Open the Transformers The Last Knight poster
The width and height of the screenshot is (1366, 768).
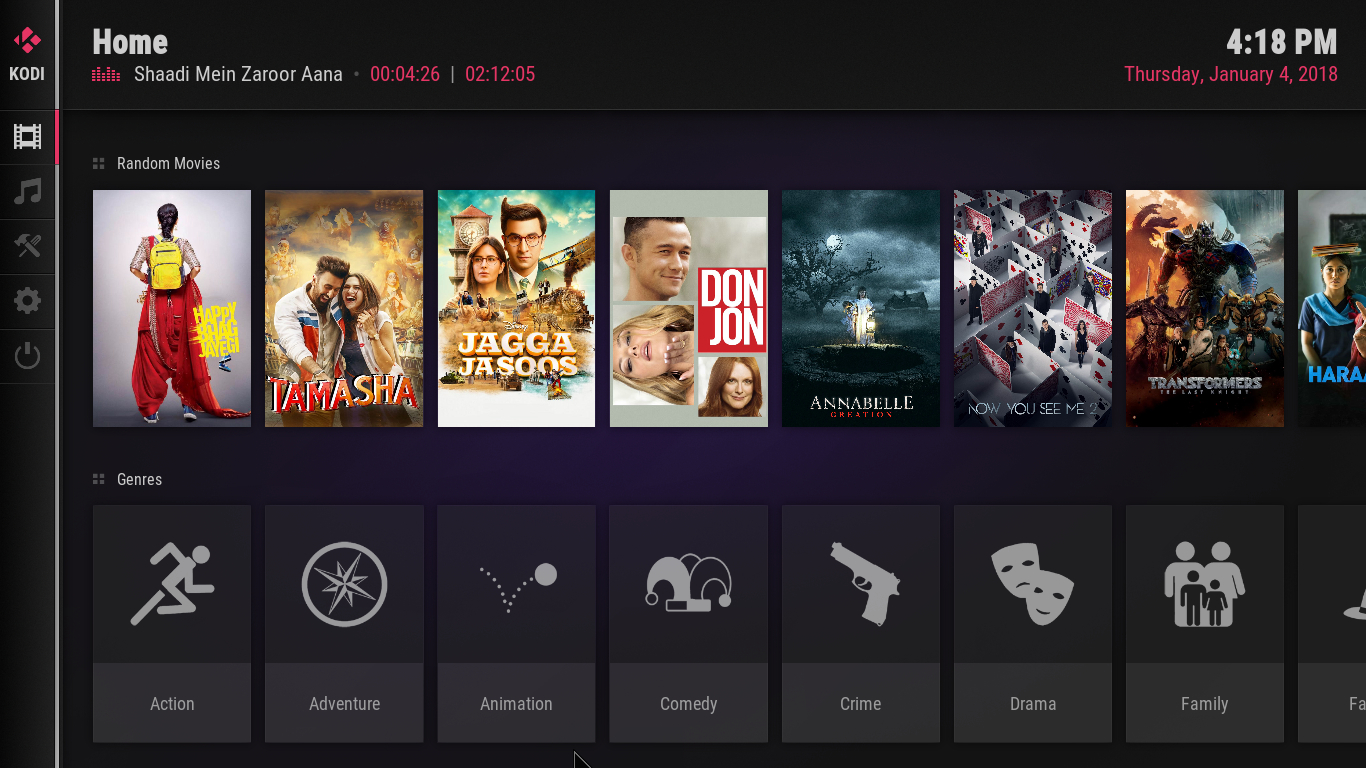(1205, 308)
